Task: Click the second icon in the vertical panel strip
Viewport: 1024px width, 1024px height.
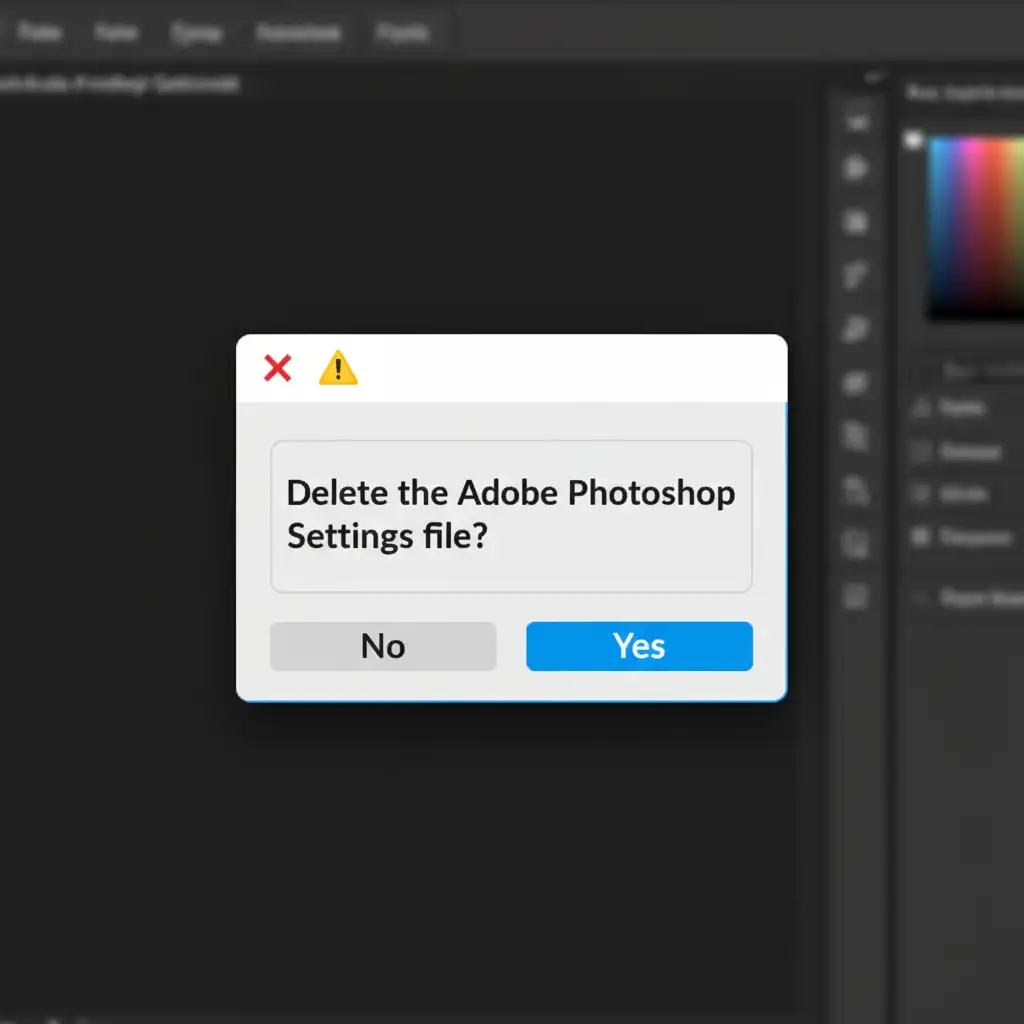Action: (857, 168)
